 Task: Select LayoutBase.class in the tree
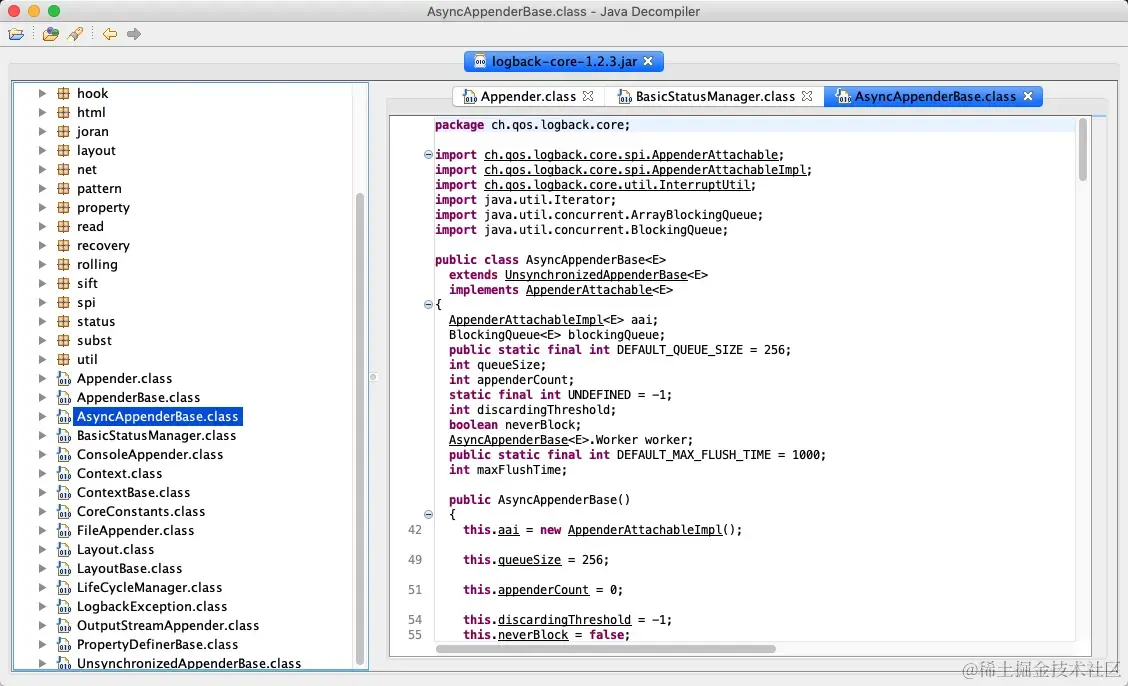click(x=129, y=569)
